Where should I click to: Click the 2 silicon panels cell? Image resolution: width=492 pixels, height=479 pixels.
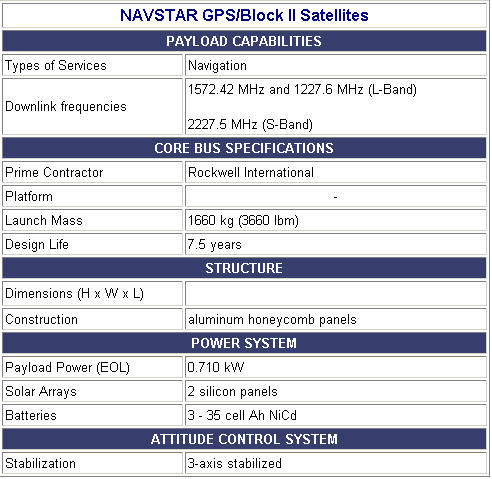335,391
